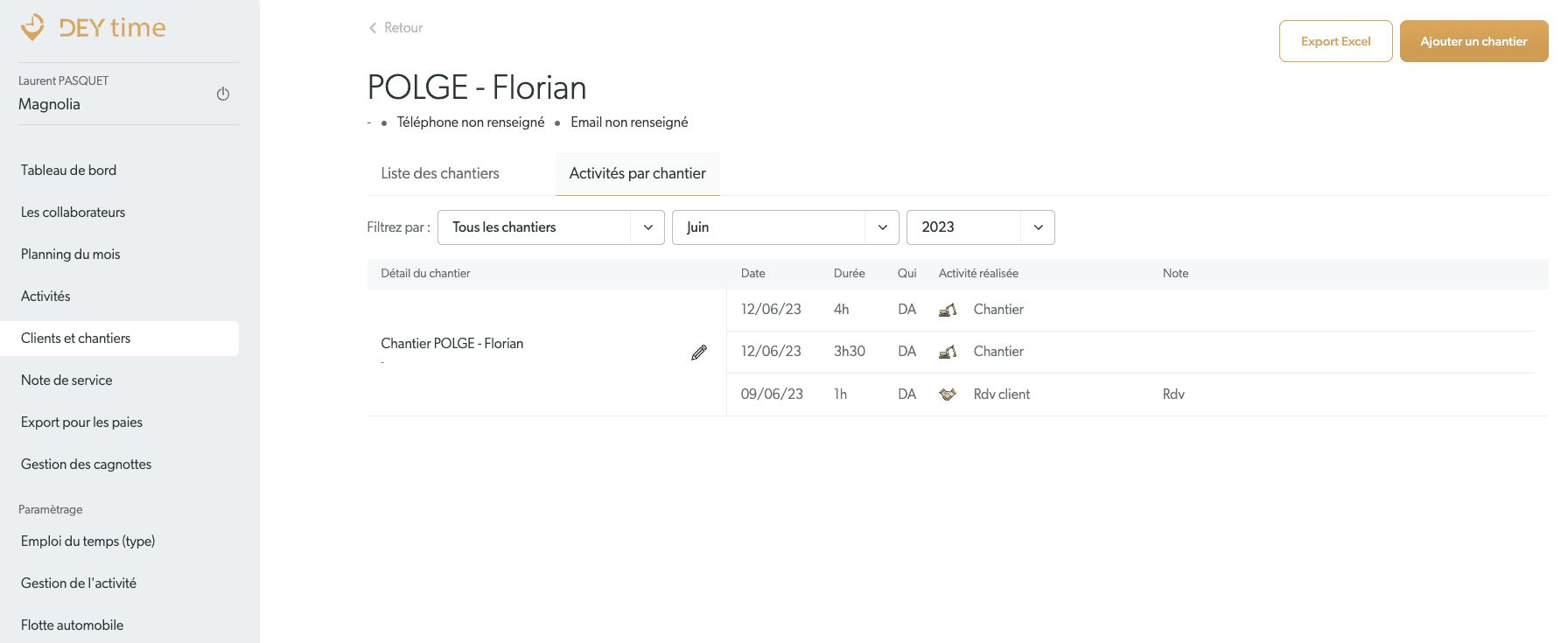This screenshot has width=1568, height=643.
Task: Select the Activités par chantier tab
Action: [x=638, y=173]
